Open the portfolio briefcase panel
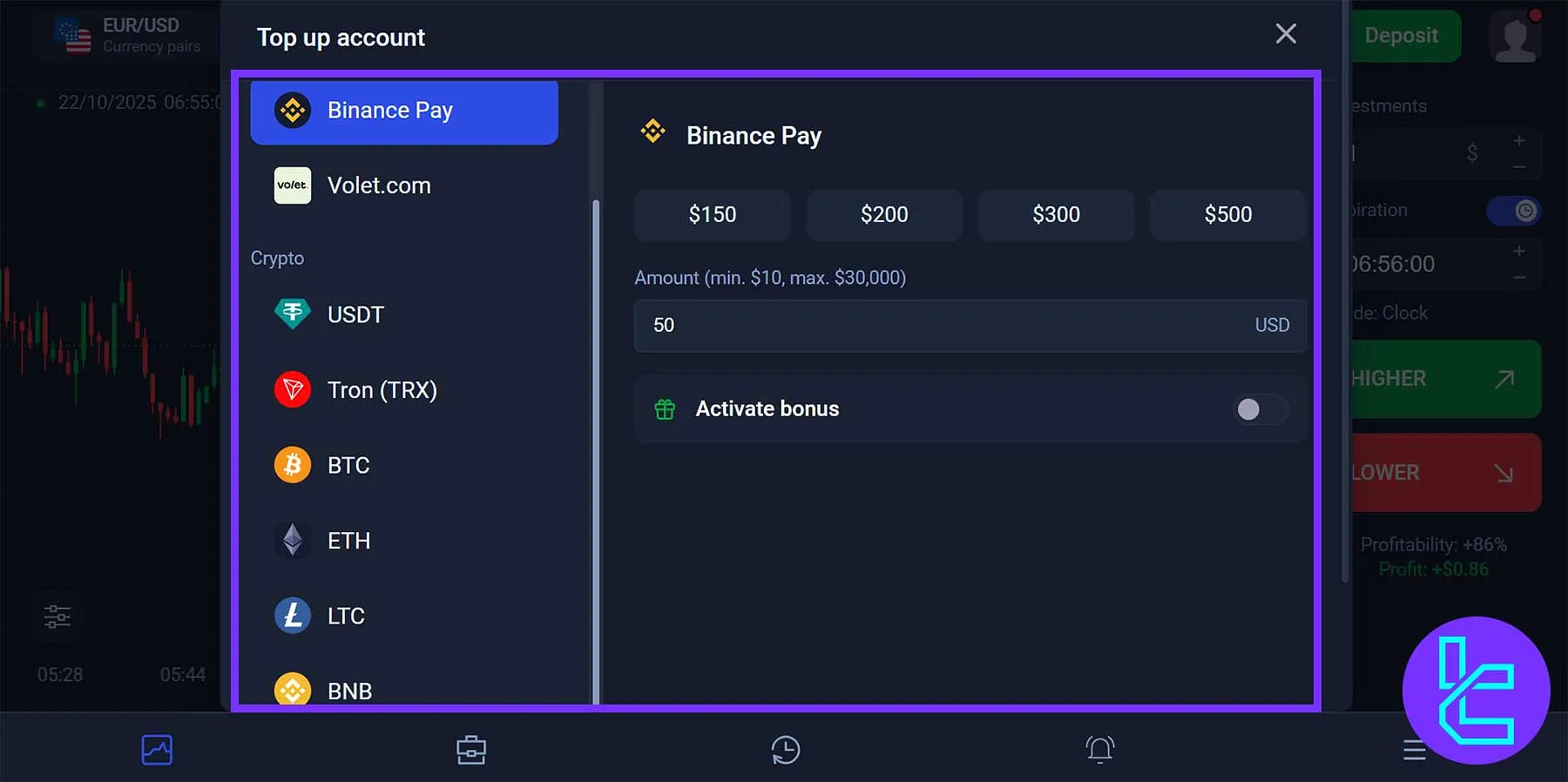 pos(471,749)
